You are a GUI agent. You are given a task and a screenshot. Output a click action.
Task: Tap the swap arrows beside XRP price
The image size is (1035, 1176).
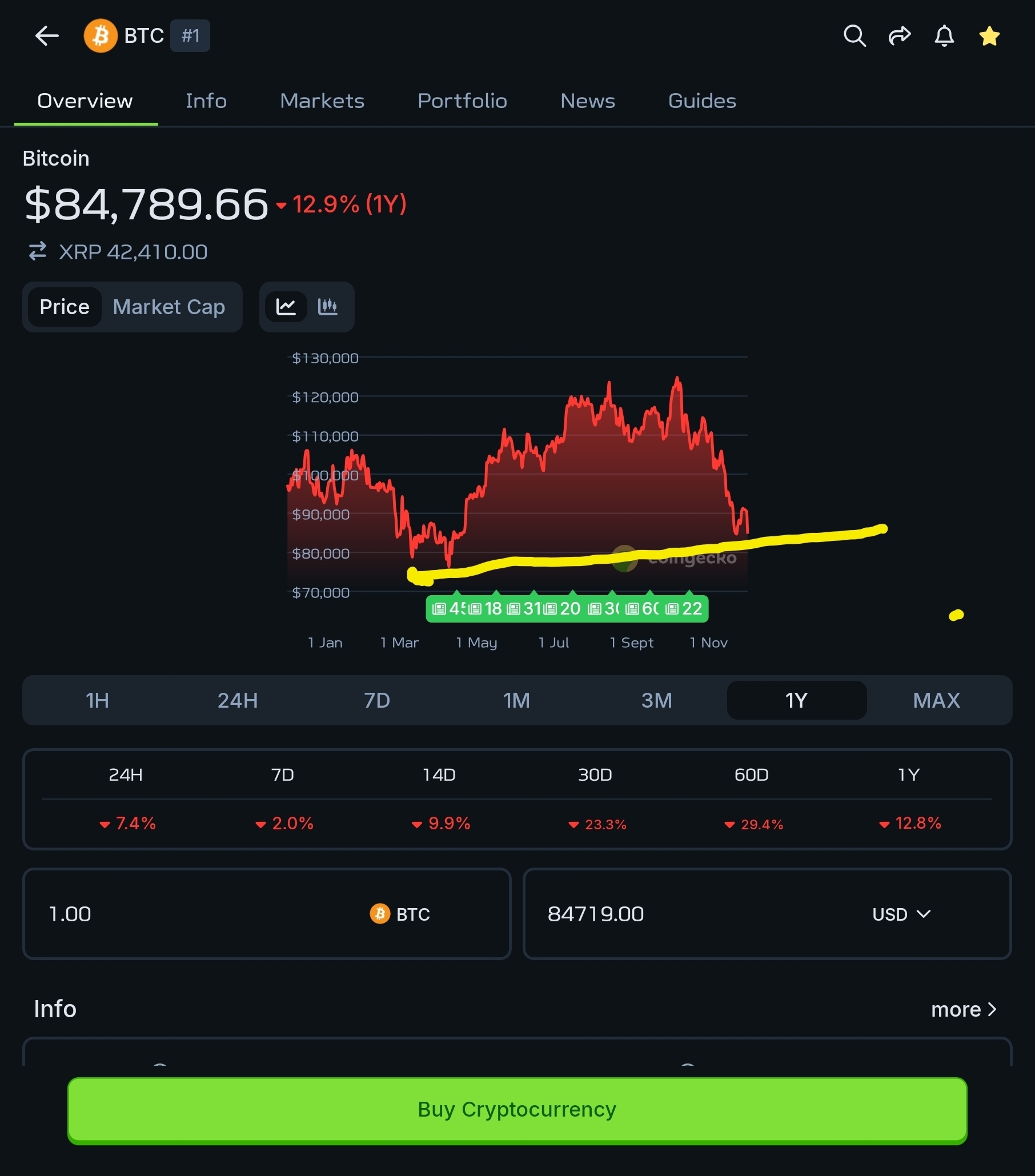[37, 251]
